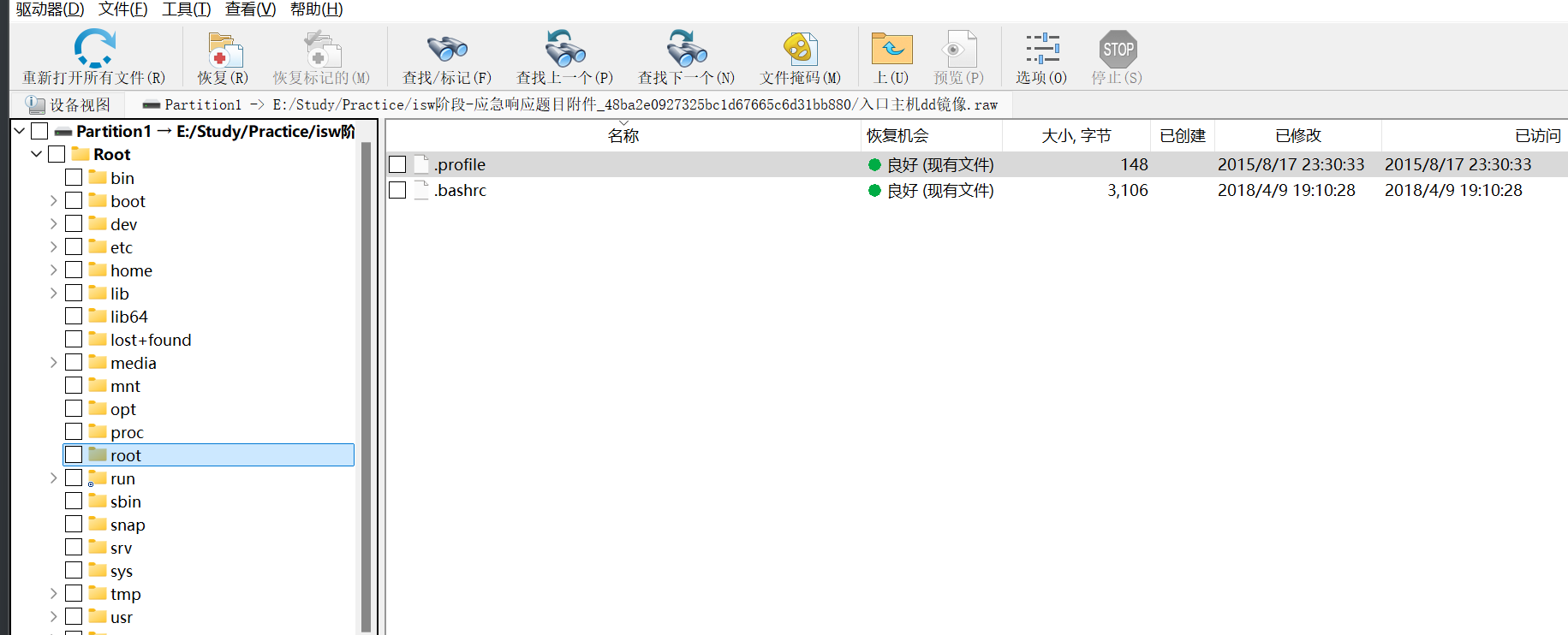
Task: Click the Preview (预览) icon
Action: [x=959, y=49]
